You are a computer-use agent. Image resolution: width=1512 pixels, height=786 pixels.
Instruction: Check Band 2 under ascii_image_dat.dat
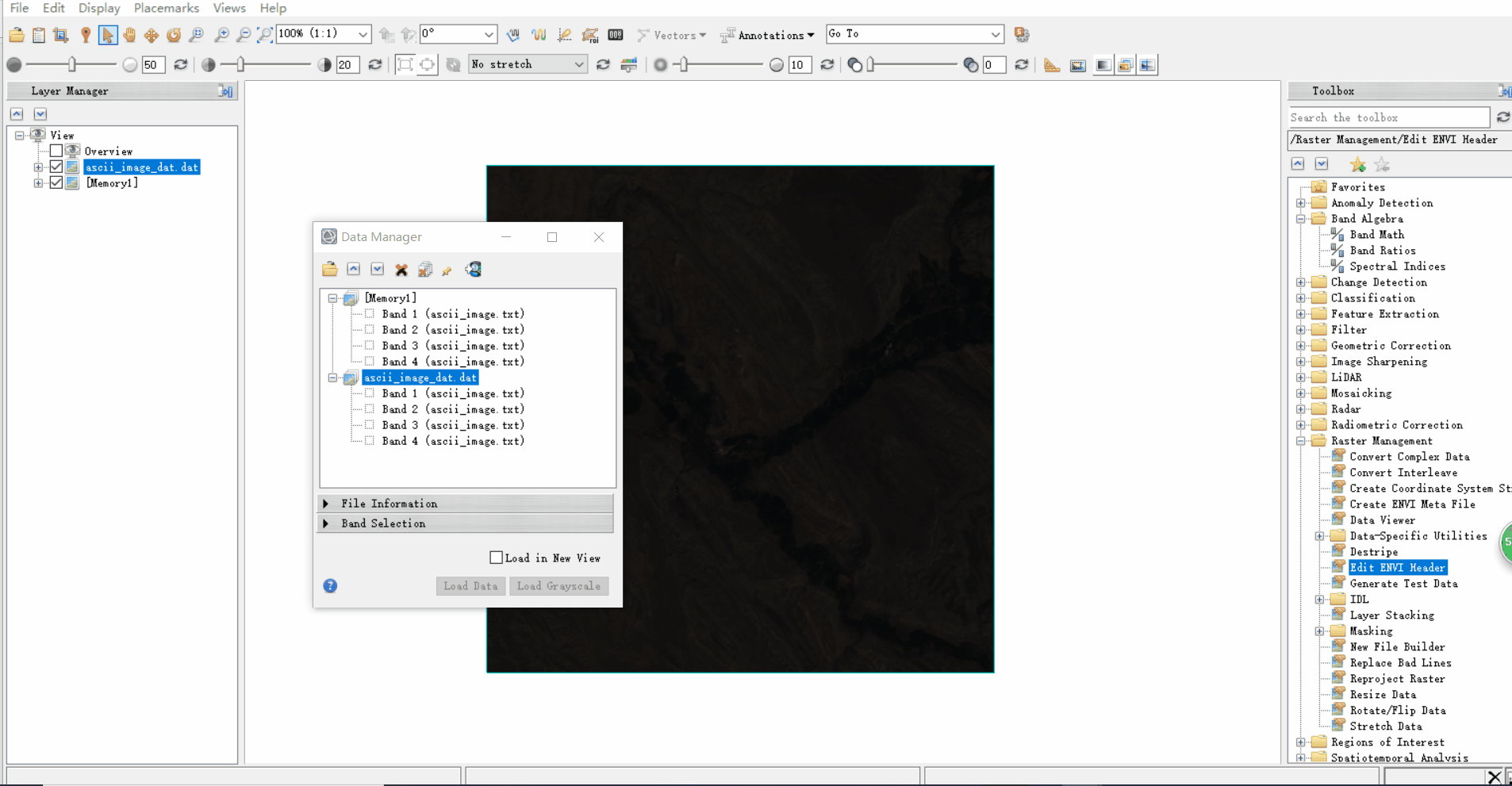click(x=370, y=409)
